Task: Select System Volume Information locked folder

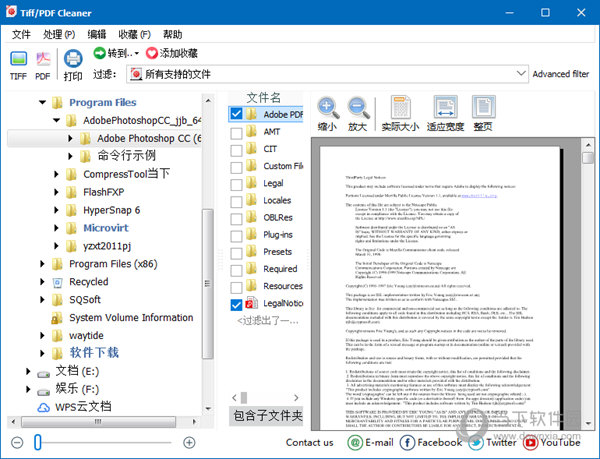Action: coord(122,317)
